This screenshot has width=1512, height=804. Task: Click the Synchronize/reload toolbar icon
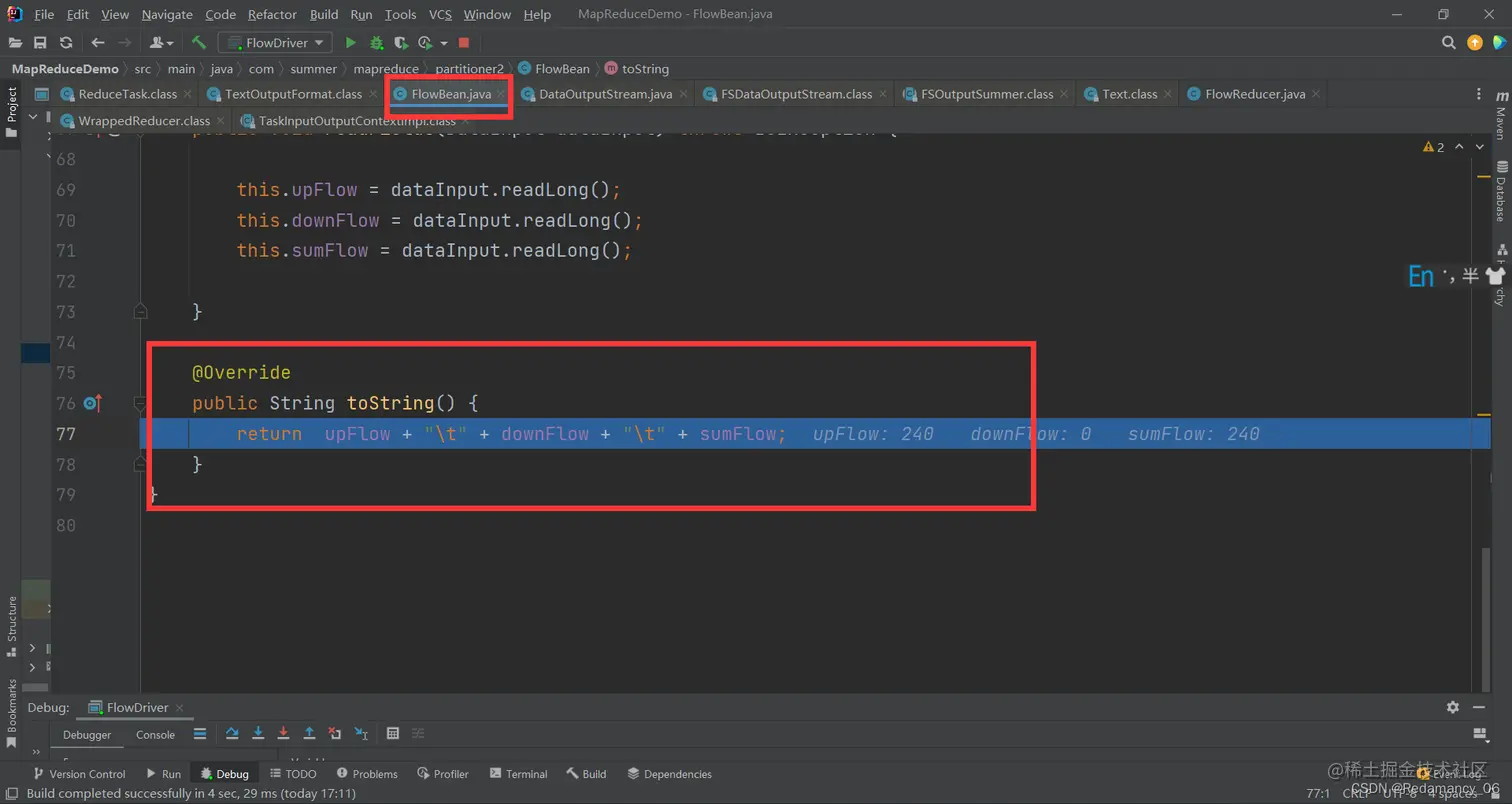pos(66,42)
